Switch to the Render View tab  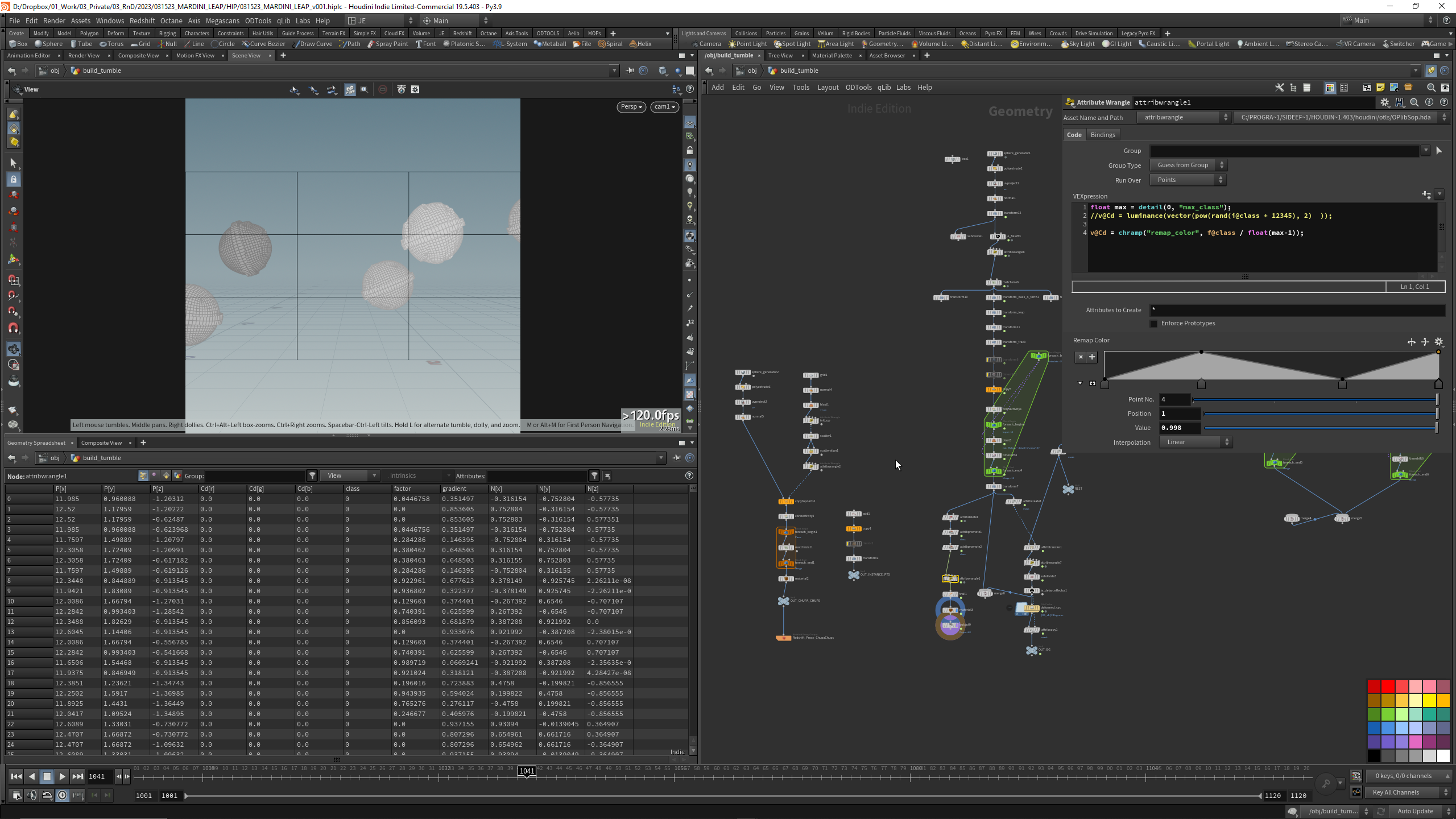pos(84,56)
